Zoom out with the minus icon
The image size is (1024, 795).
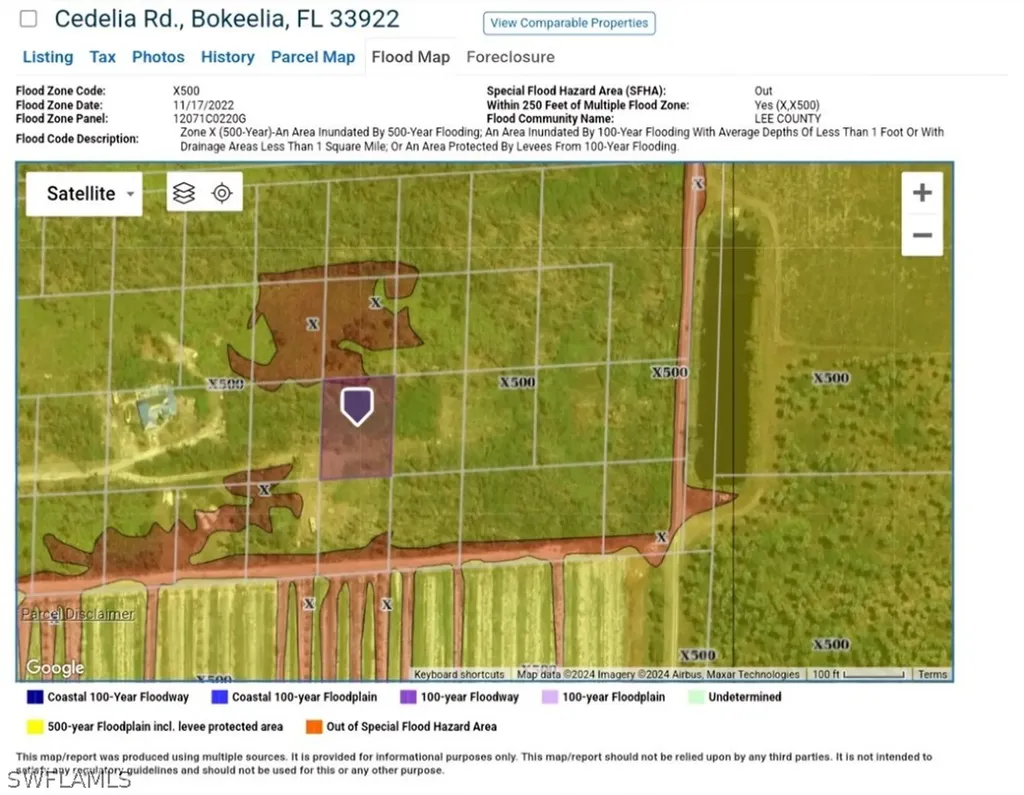(921, 235)
